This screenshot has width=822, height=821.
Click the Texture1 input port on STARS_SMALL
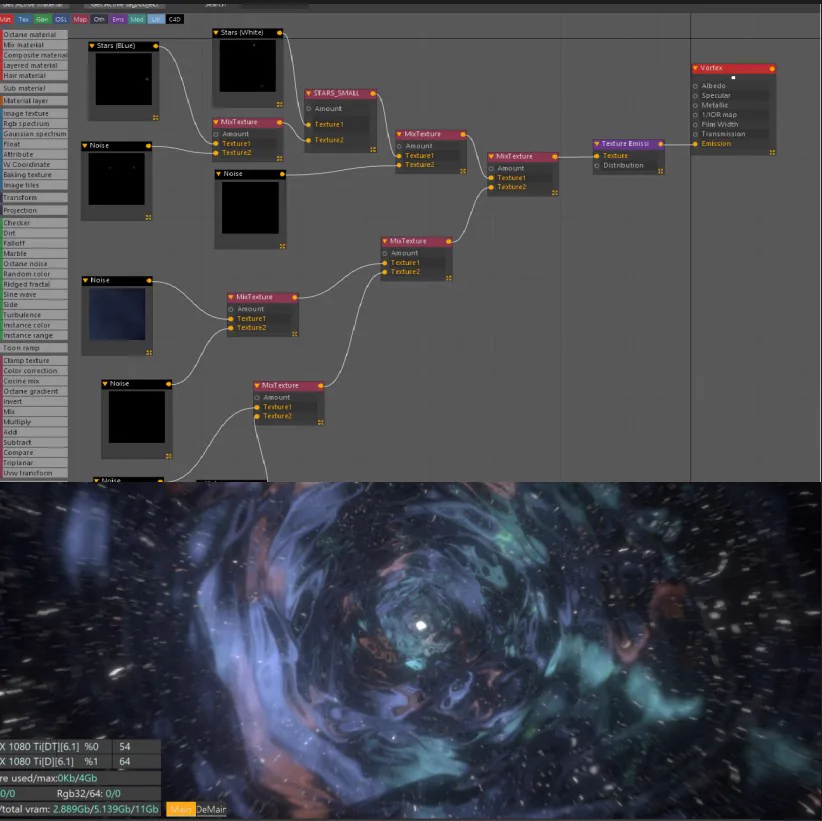coord(308,125)
